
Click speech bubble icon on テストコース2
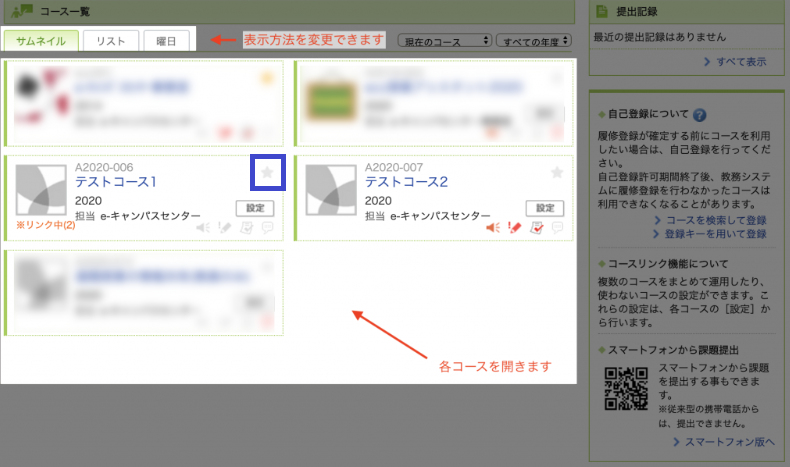coord(559,228)
